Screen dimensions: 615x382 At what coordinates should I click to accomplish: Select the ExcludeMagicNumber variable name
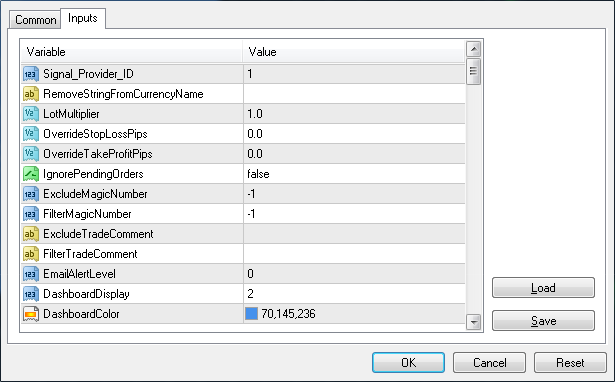tap(95, 194)
